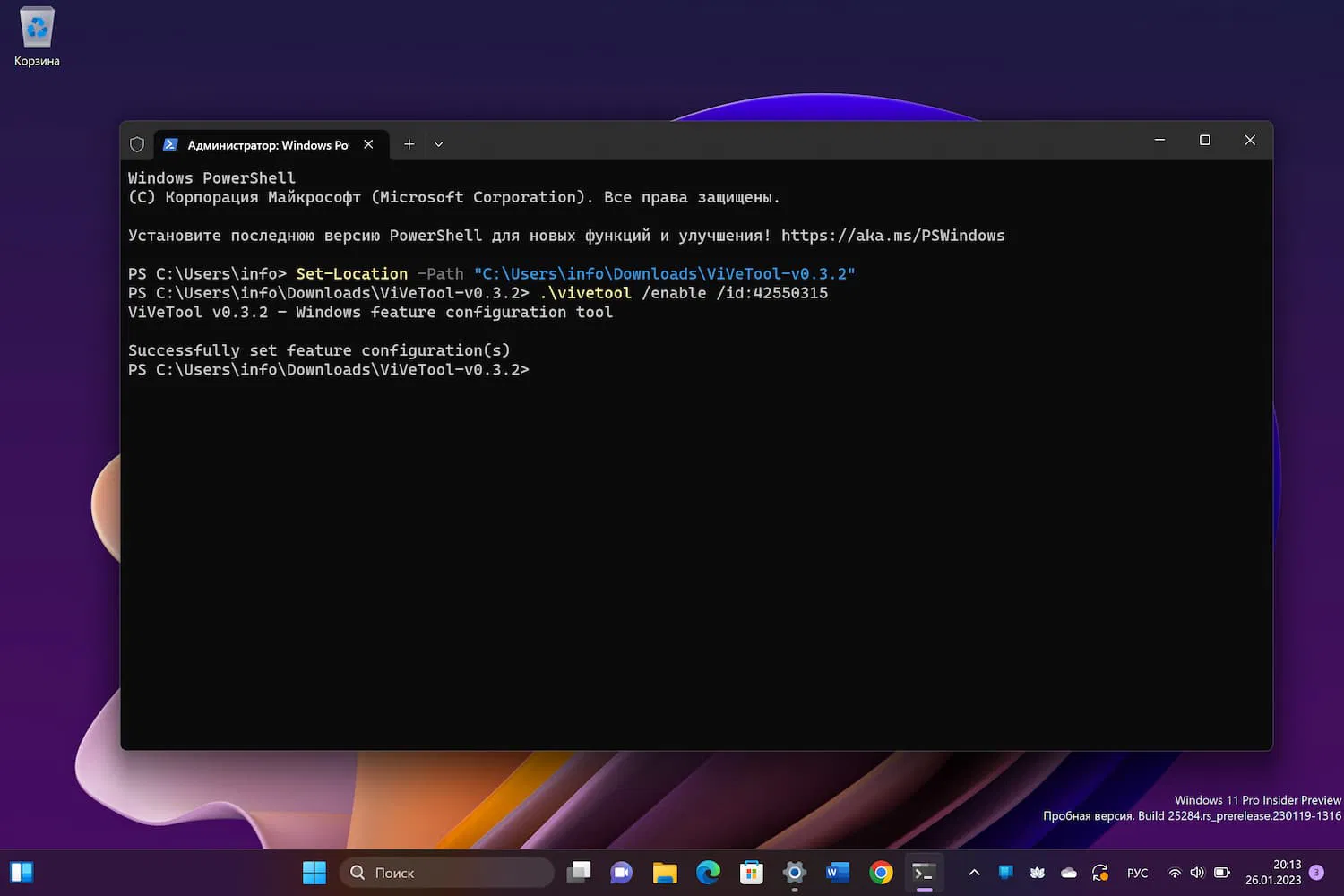
Task: Open the Recycle Bin (Корзина) desktop icon
Action: coord(37,37)
